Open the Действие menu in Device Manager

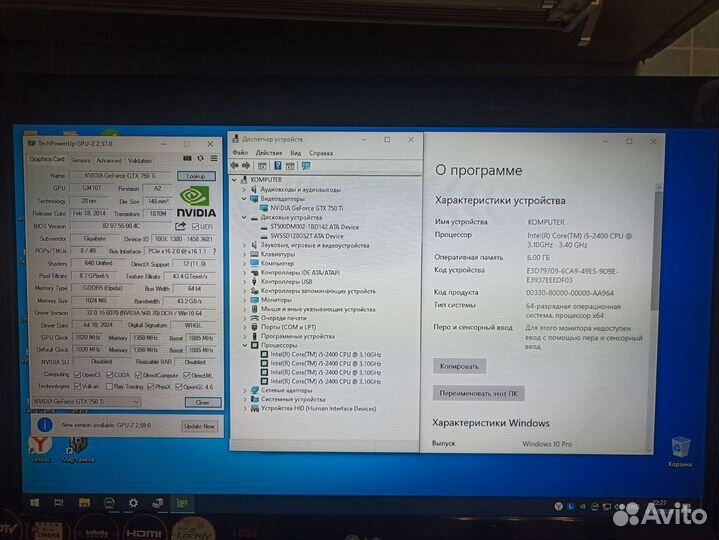tap(269, 153)
